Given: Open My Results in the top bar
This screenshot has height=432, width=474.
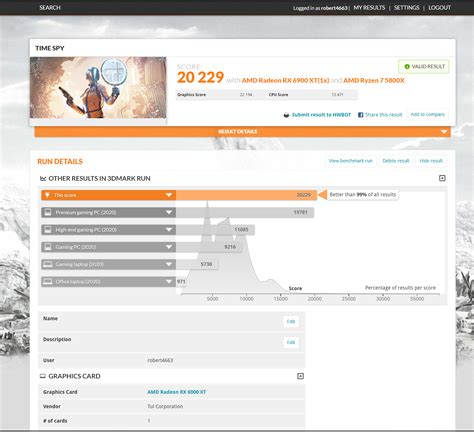Looking at the screenshot, I should coord(369,8).
